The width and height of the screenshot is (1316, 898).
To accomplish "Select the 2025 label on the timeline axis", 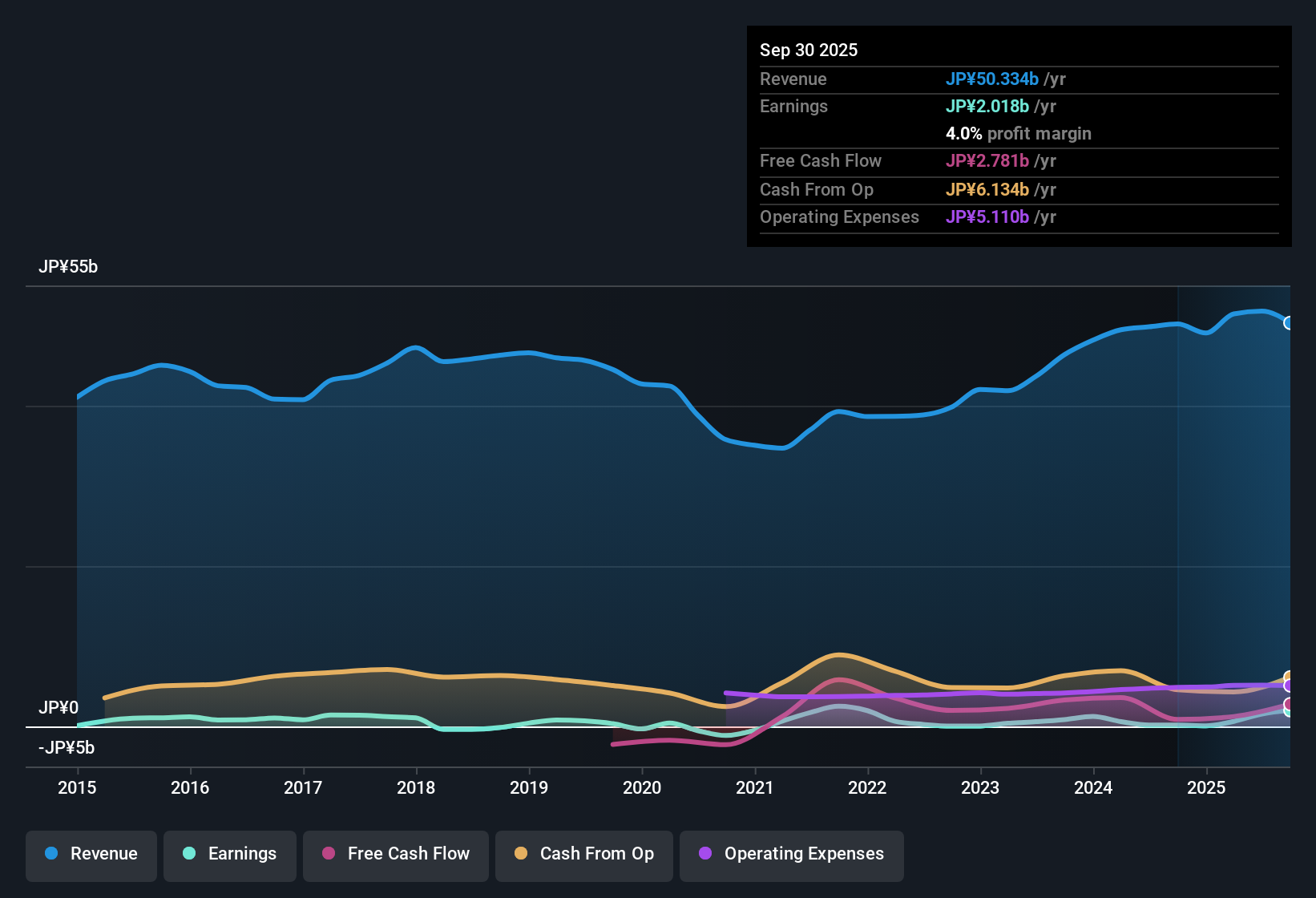I will coord(1207,788).
